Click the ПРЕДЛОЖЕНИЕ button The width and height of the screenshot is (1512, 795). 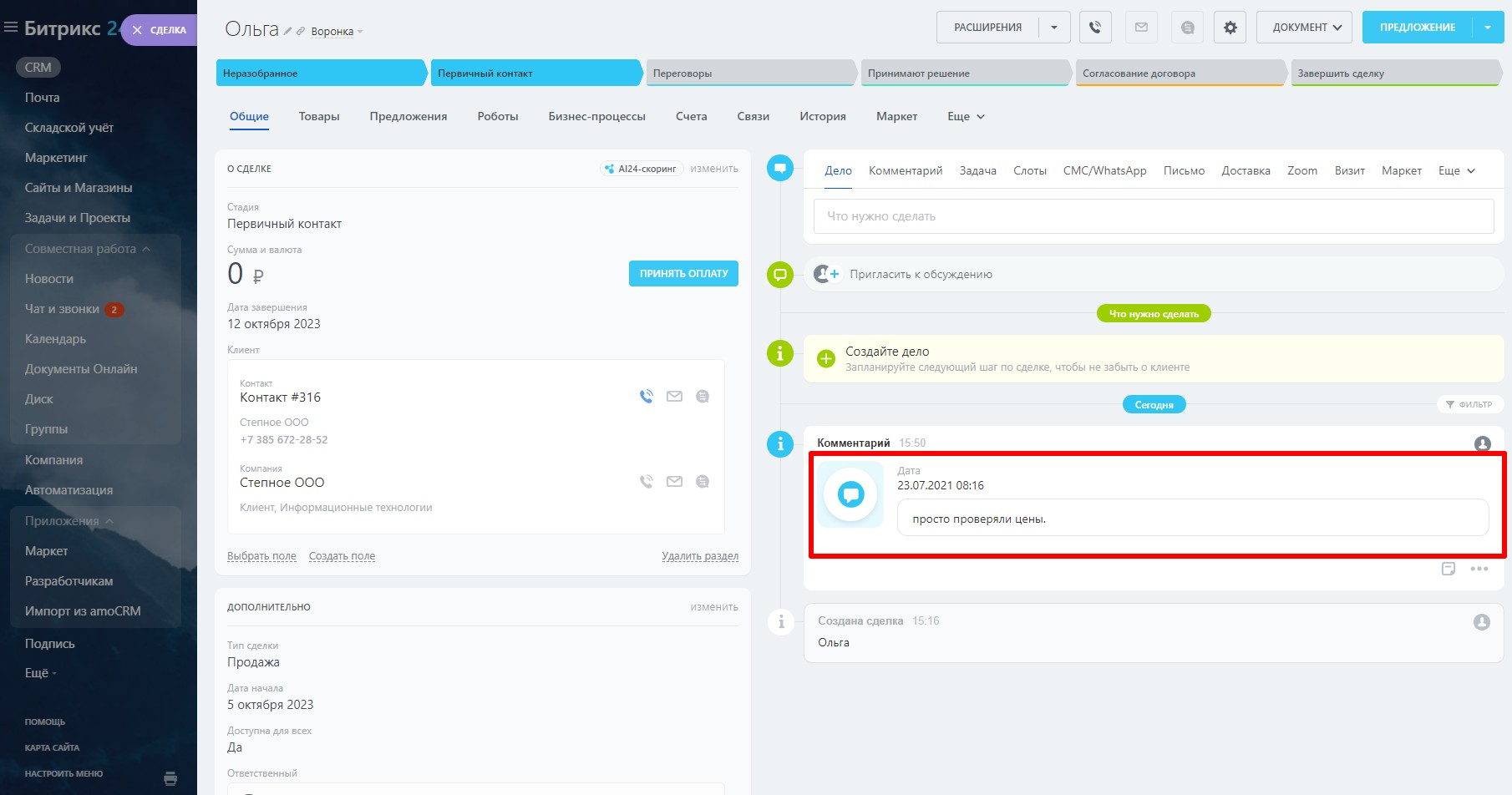1418,28
